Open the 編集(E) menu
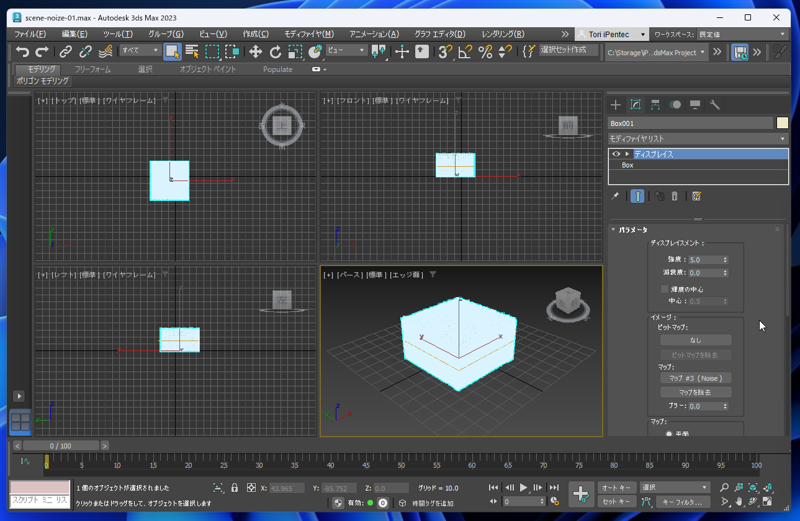Viewport: 800px width, 521px height. [74, 34]
